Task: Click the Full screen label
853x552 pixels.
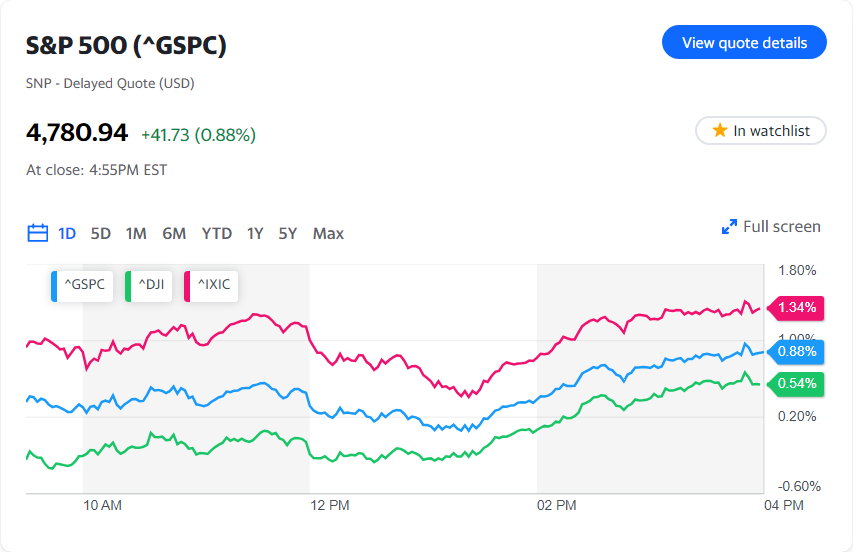Action: tap(782, 227)
